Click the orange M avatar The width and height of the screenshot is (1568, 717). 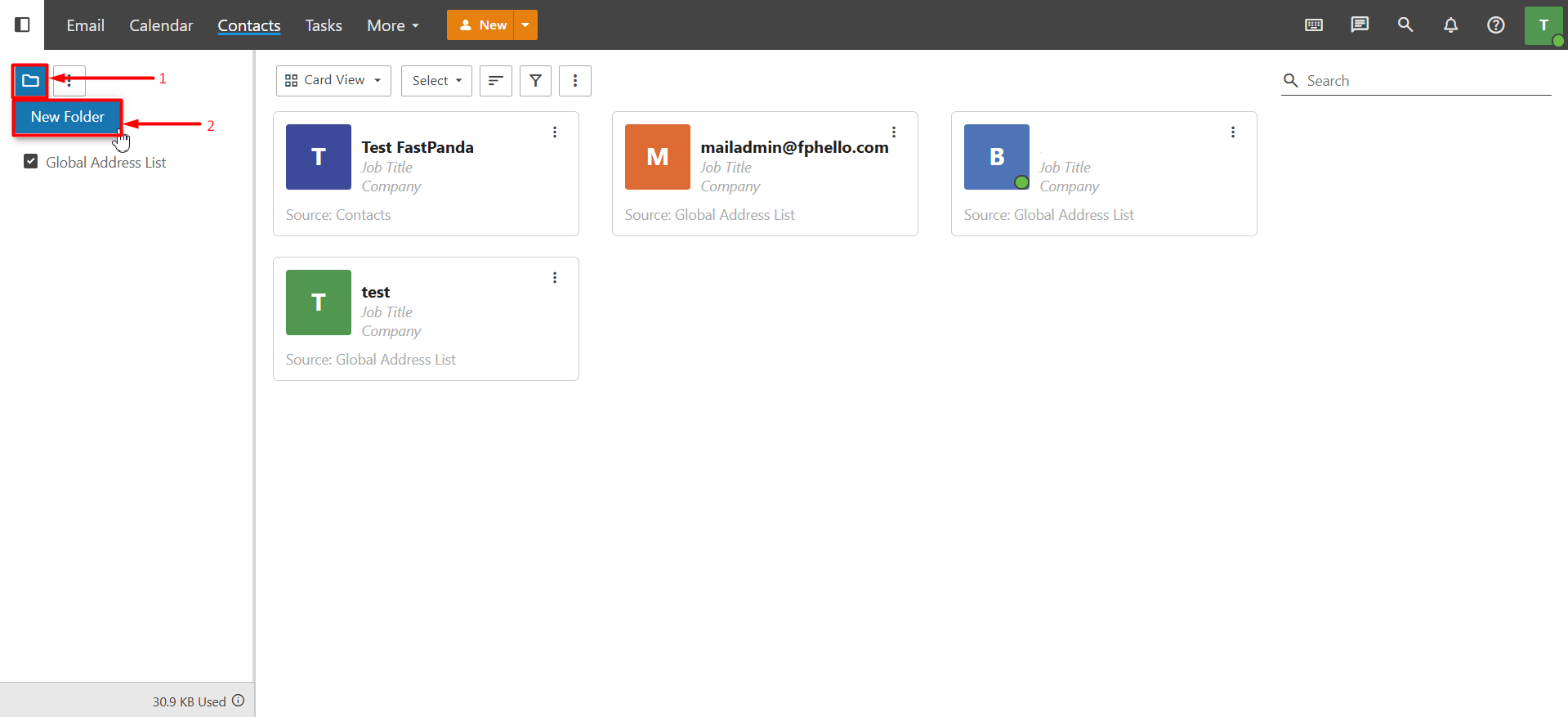658,157
